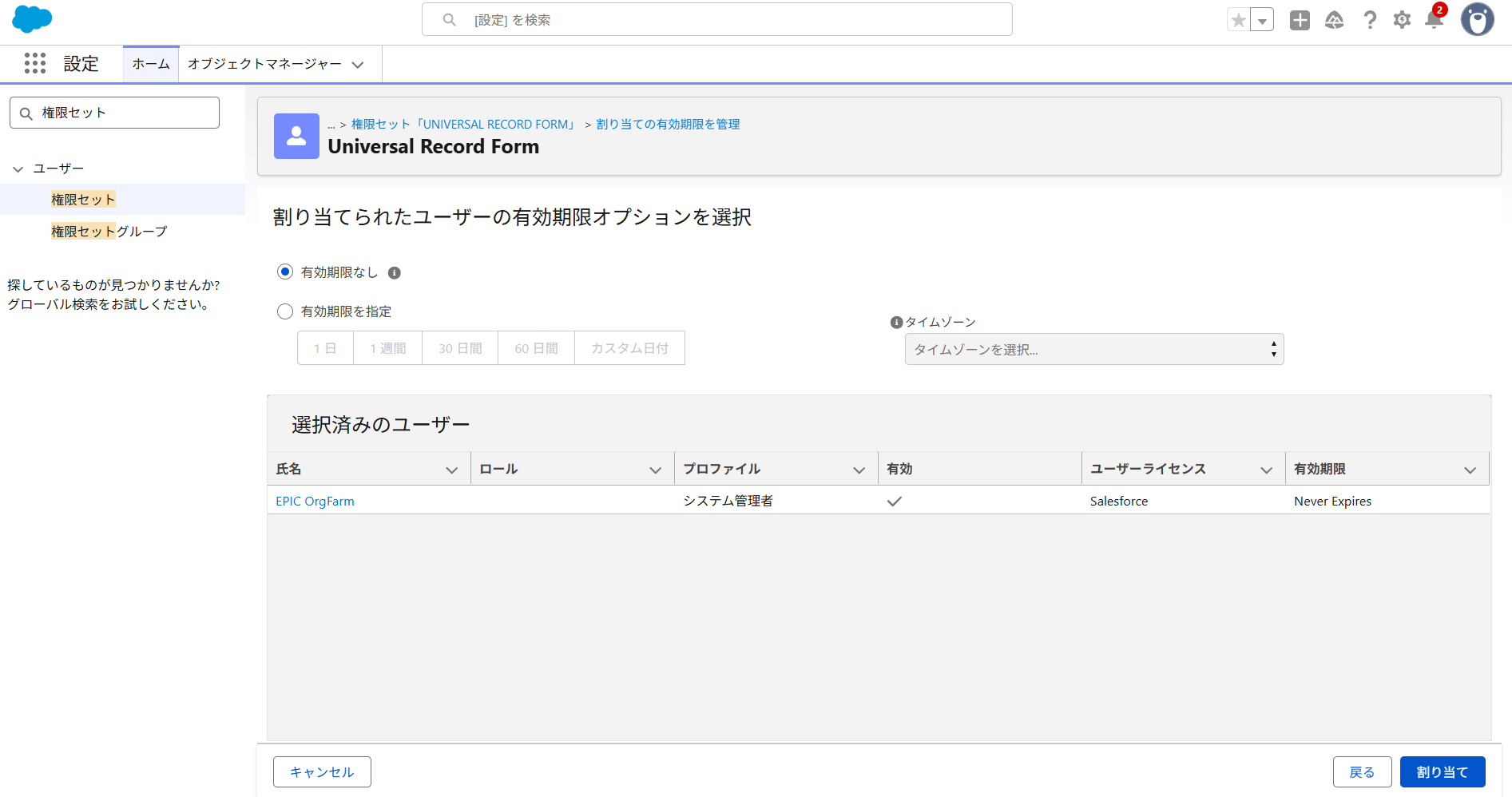
Task: Click inside the 権限セット search field
Action: click(114, 112)
